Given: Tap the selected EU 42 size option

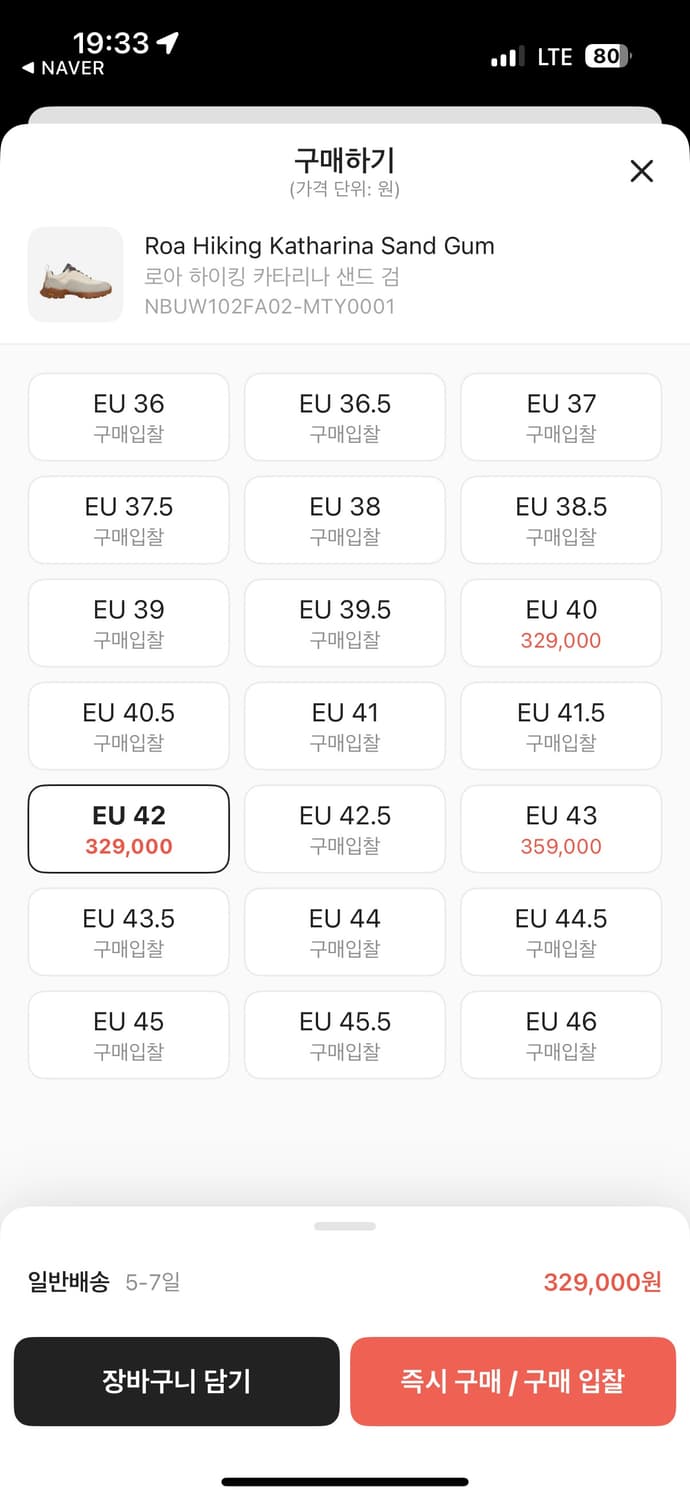Looking at the screenshot, I should (x=129, y=829).
